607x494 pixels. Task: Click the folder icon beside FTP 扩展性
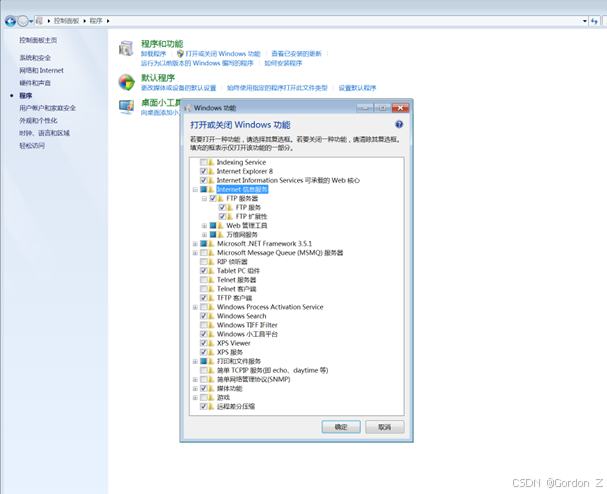tap(230, 216)
